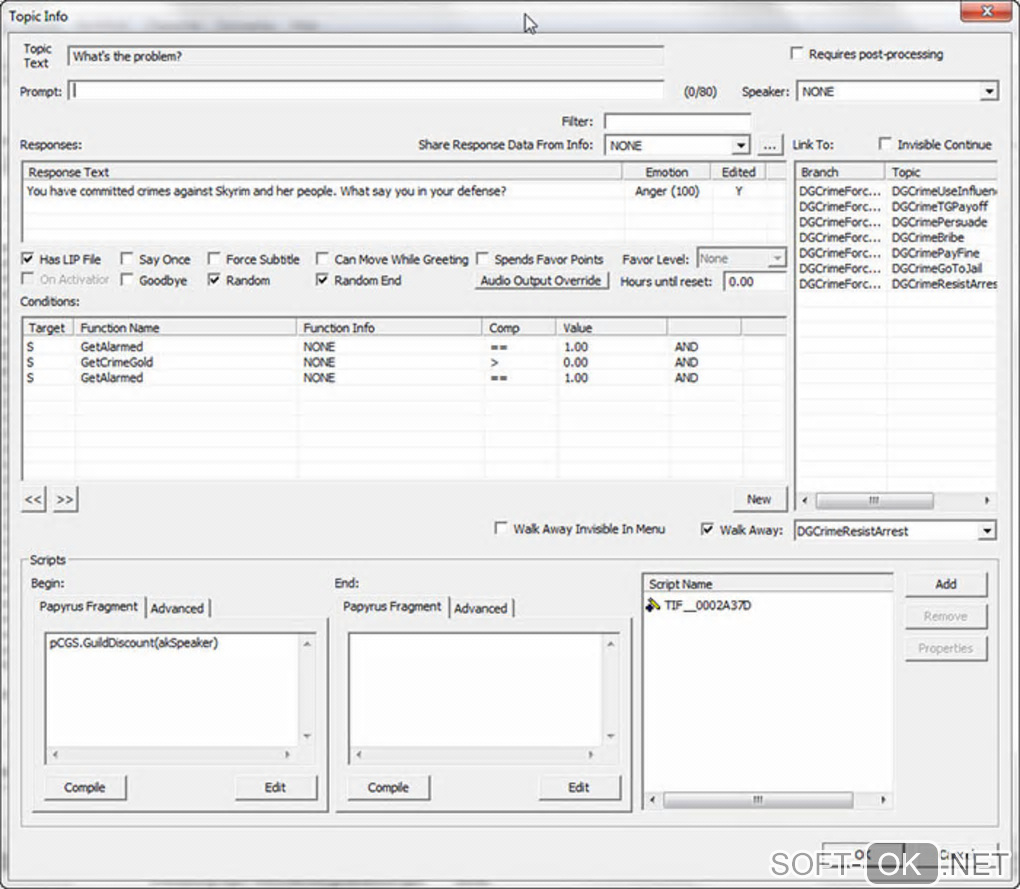
Task: Click the TIF__0002A37D script icon
Action: (652, 605)
